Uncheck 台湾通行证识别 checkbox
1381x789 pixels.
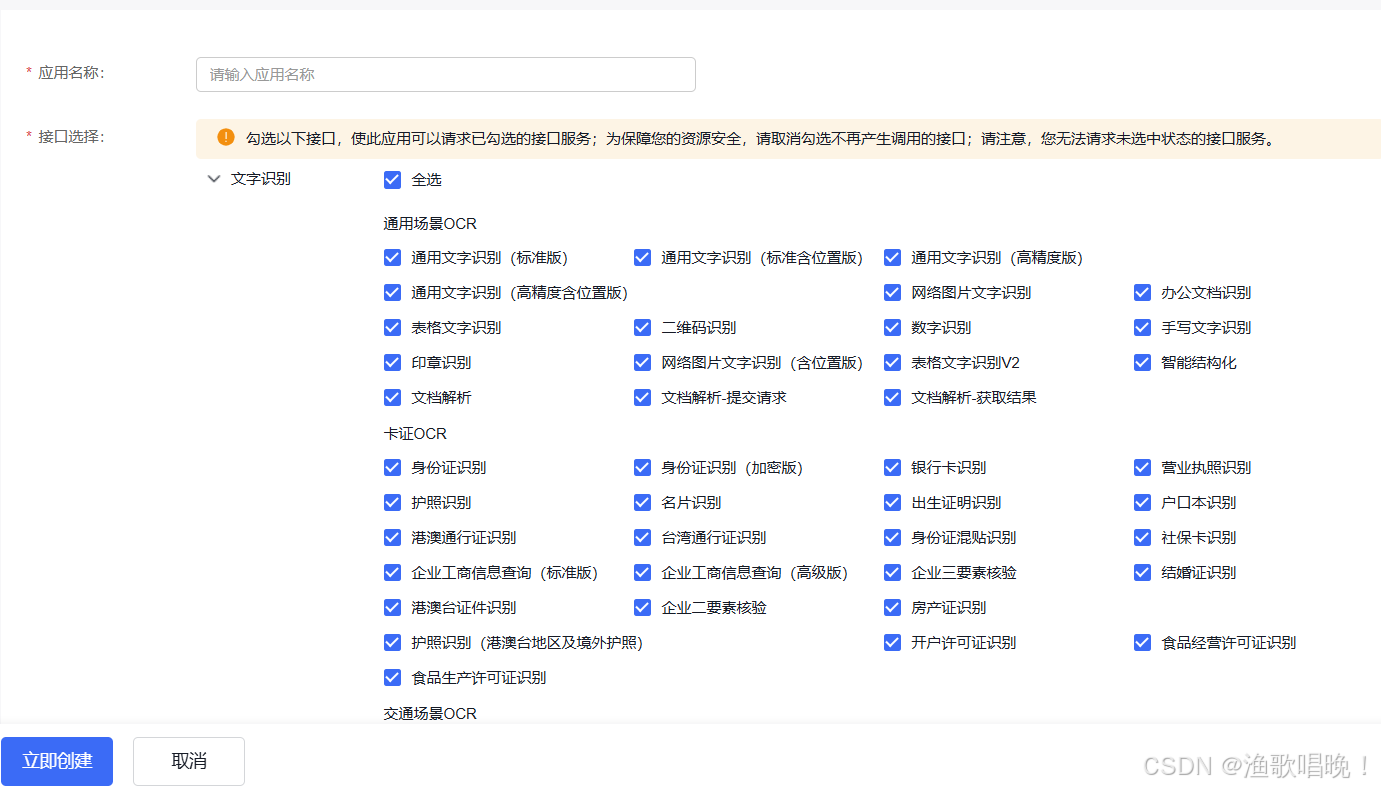pyautogui.click(x=642, y=537)
